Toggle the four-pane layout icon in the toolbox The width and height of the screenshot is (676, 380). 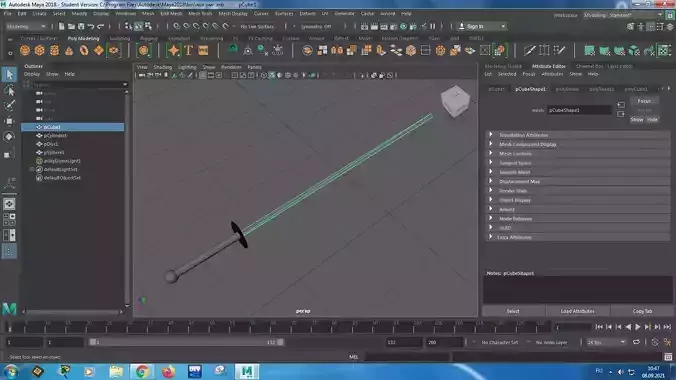9,220
